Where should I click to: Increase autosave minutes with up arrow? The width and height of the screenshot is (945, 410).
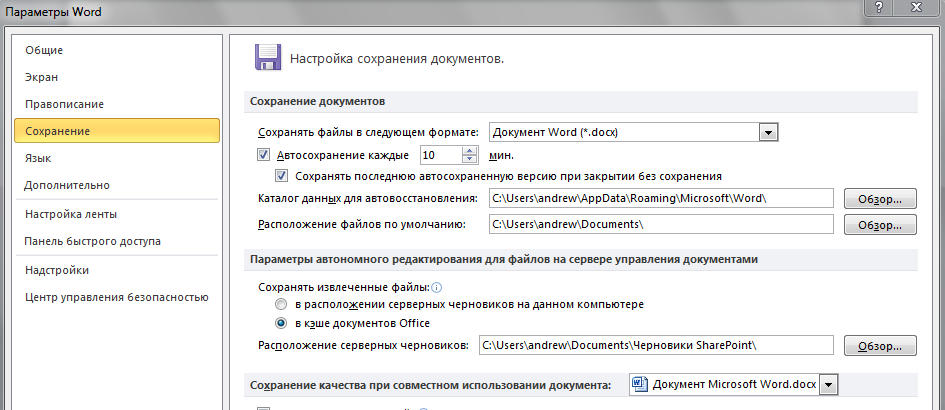click(x=469, y=151)
